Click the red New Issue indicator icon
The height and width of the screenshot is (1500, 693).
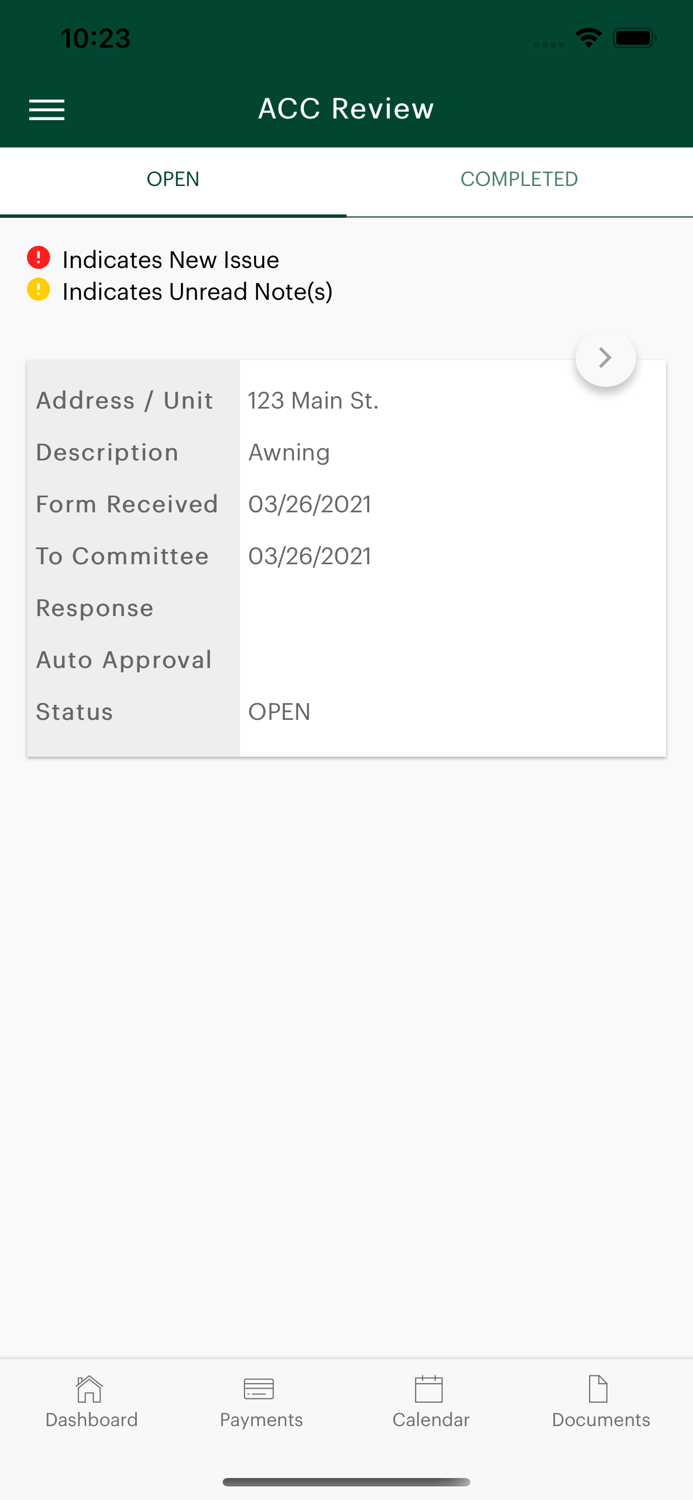(39, 258)
